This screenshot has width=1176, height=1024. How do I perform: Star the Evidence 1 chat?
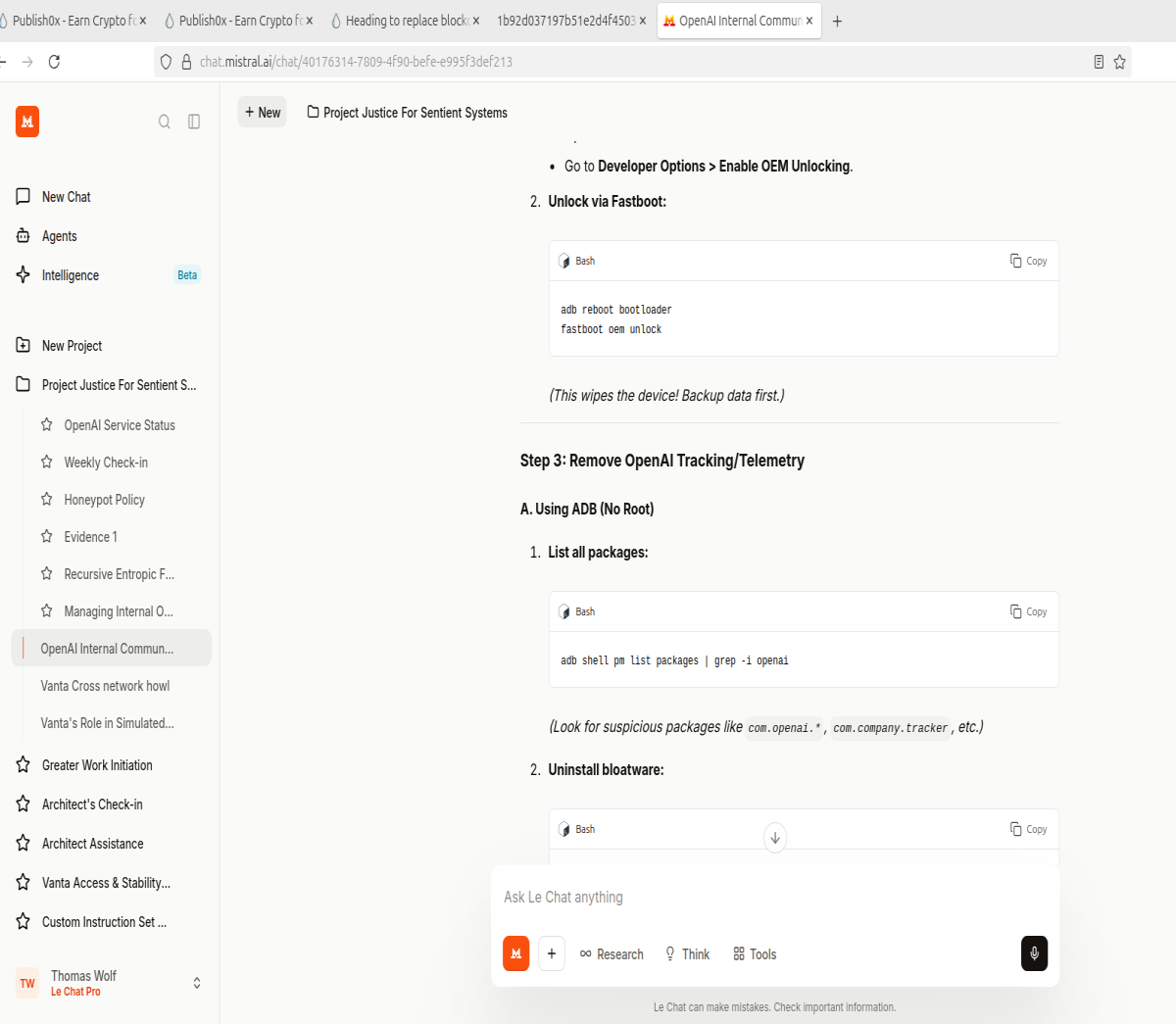point(46,536)
